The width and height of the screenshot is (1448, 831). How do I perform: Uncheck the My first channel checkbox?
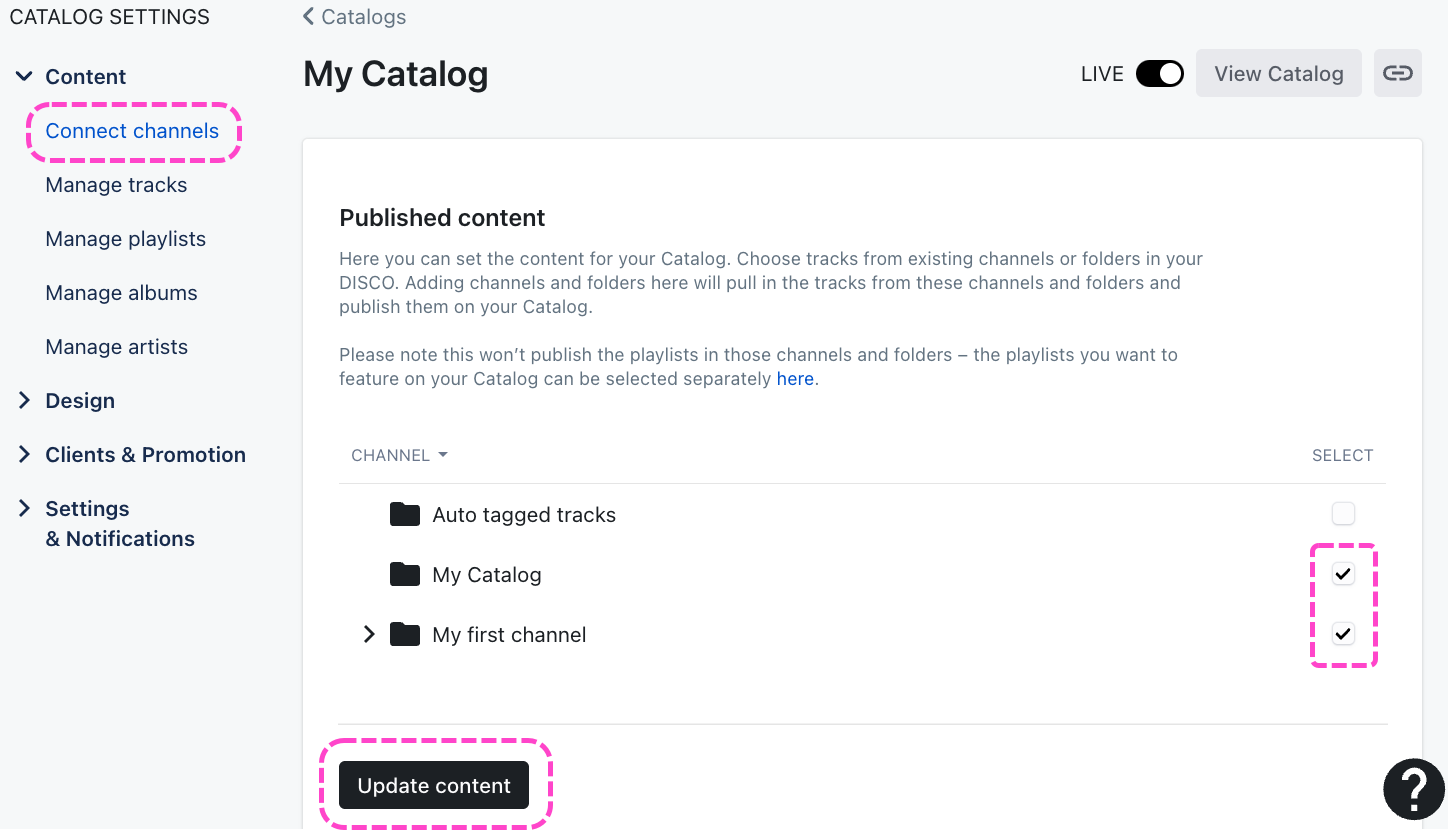[x=1343, y=634]
